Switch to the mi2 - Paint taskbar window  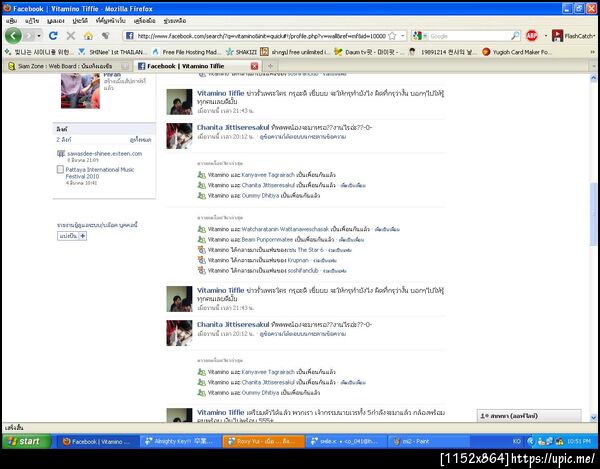tap(429, 441)
